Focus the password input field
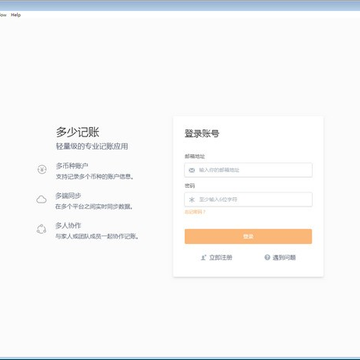 pyautogui.click(x=248, y=200)
